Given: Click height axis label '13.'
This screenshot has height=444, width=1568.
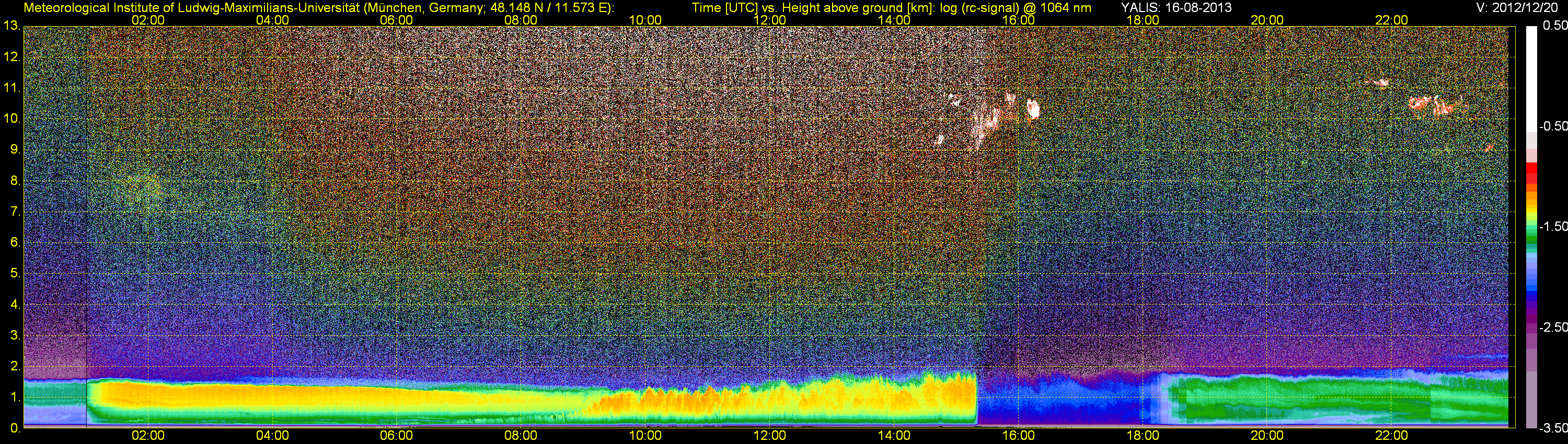Looking at the screenshot, I should 12,26.
